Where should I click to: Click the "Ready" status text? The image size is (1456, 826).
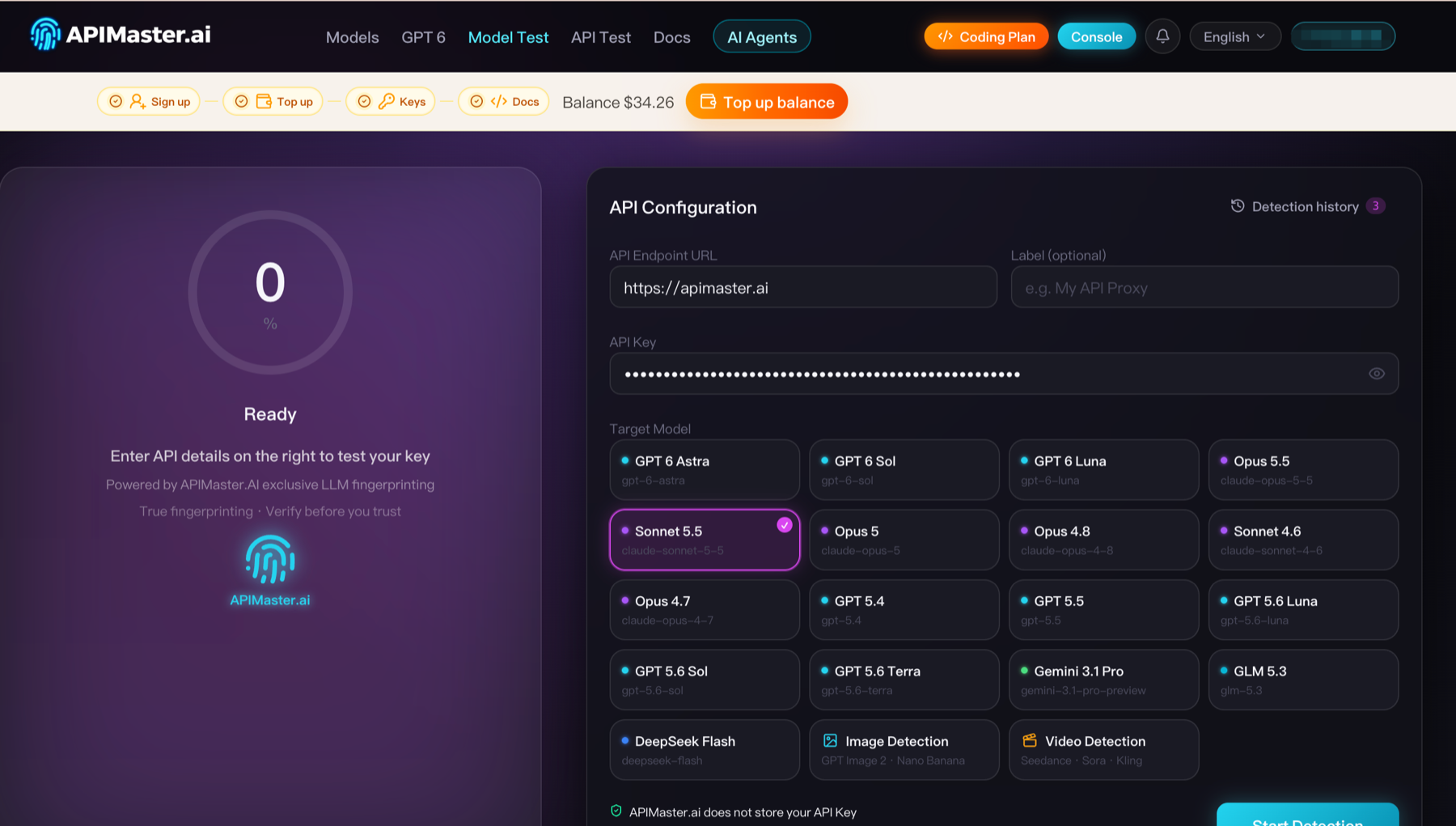pos(270,414)
